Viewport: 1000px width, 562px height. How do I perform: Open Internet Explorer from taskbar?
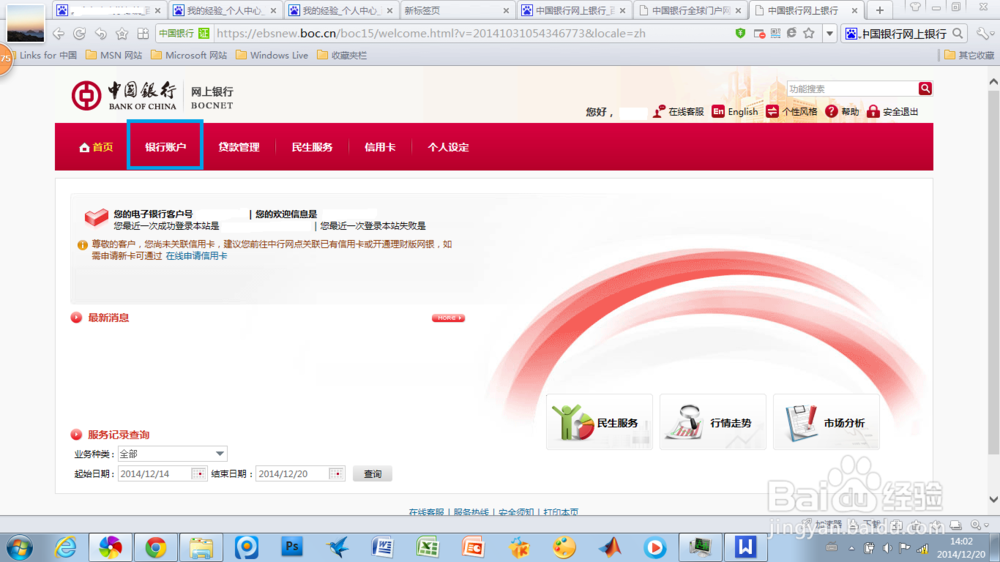[x=66, y=547]
